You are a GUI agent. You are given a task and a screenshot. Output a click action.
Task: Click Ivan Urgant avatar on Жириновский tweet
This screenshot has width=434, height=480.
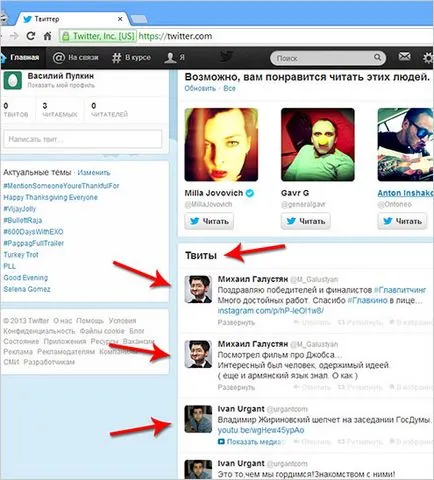(x=198, y=419)
